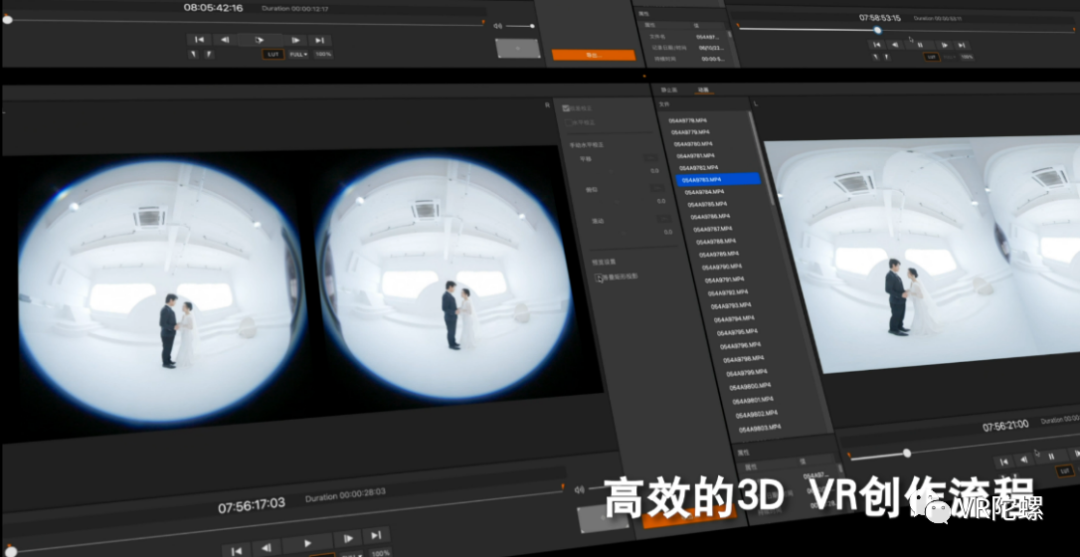Step back one frame in 08:05:42:16 player
Screen dimensions: 1080x557
click(x=225, y=40)
